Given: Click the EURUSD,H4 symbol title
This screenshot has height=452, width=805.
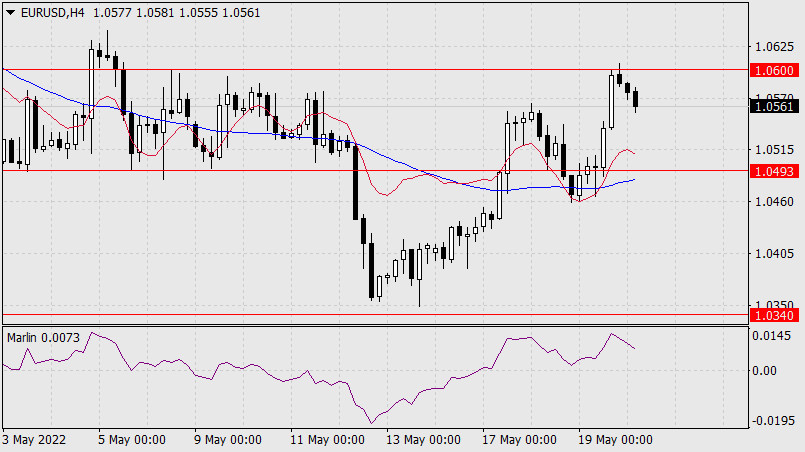Looking at the screenshot, I should point(52,13).
